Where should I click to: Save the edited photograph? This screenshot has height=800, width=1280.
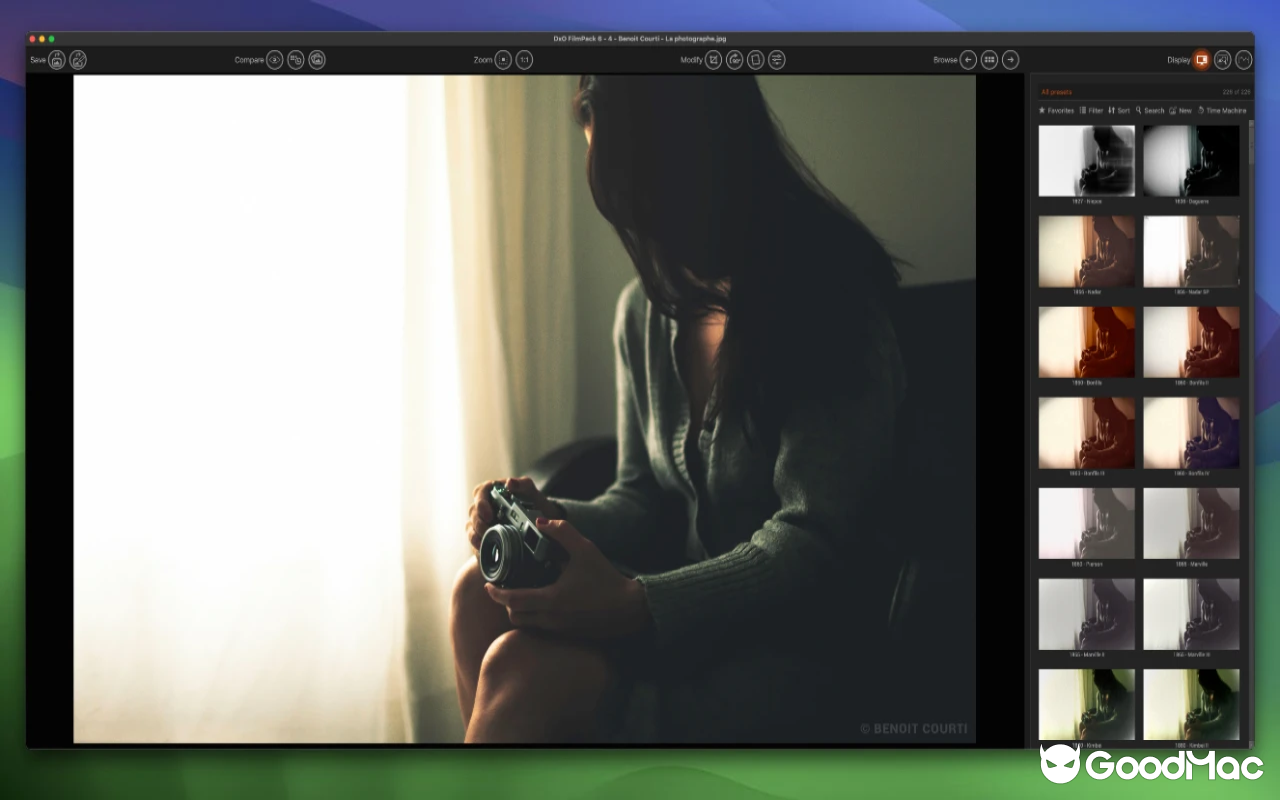tap(57, 59)
